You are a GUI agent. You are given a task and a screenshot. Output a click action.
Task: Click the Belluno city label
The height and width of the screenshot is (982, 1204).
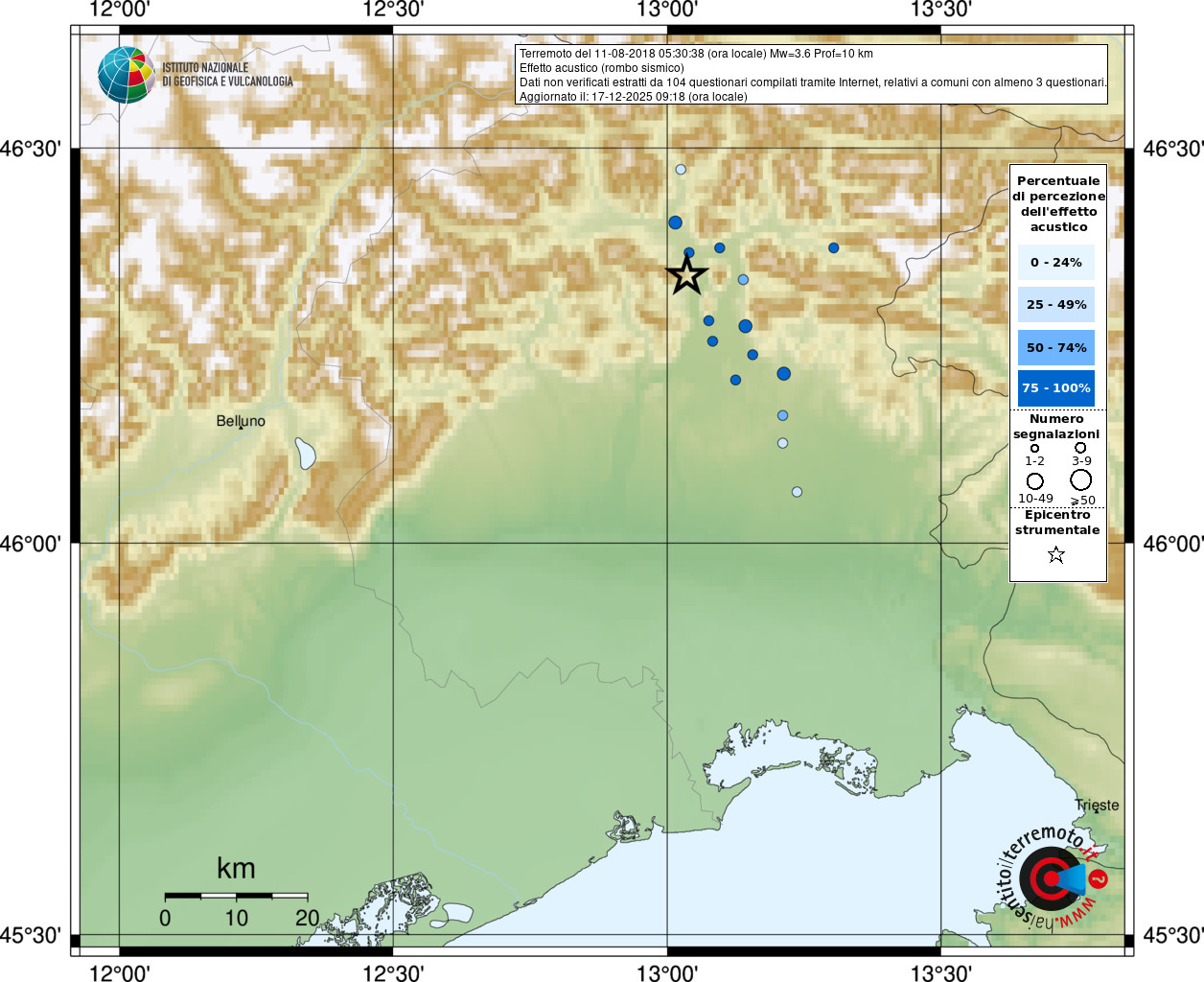(241, 421)
